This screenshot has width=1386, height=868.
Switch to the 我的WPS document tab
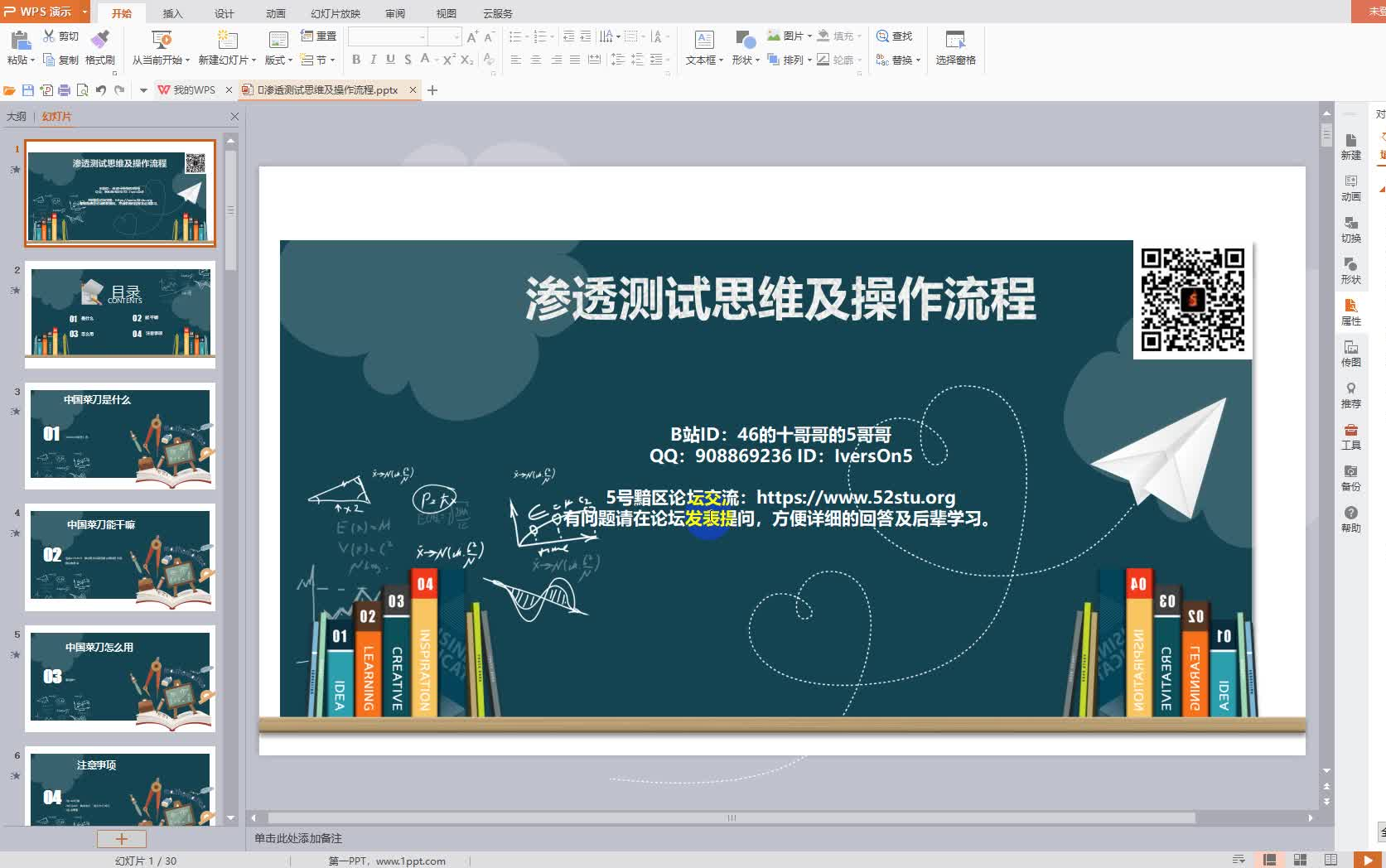click(194, 89)
